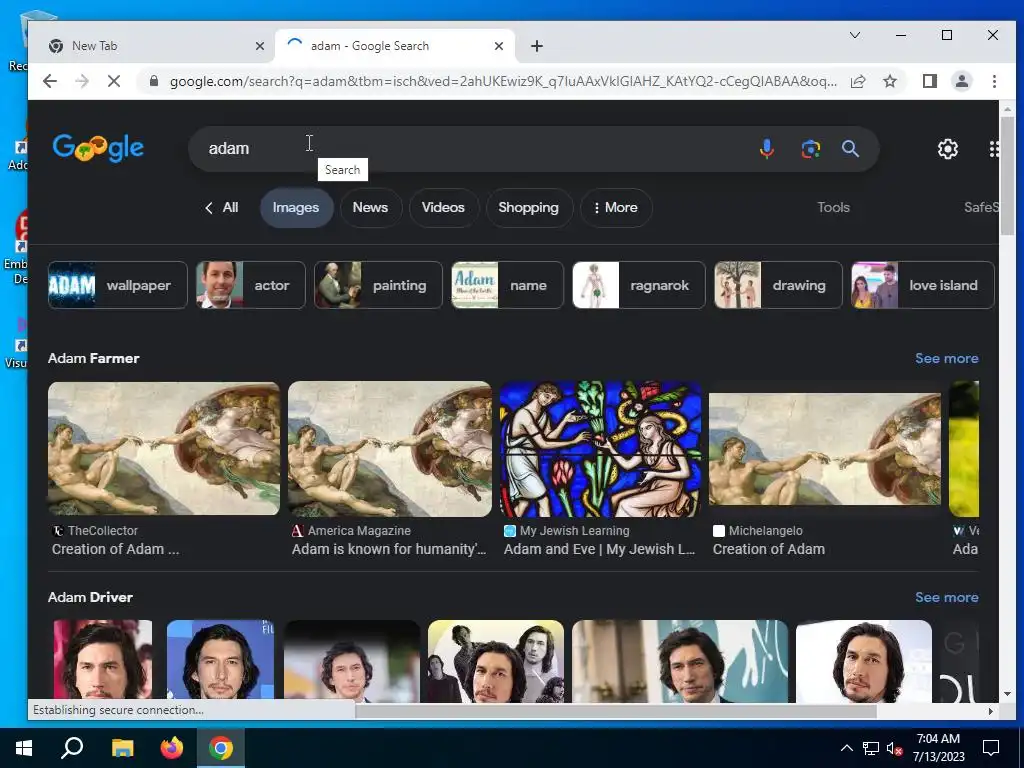Open Chrome side panel icon
The width and height of the screenshot is (1024, 768).
pos(929,81)
